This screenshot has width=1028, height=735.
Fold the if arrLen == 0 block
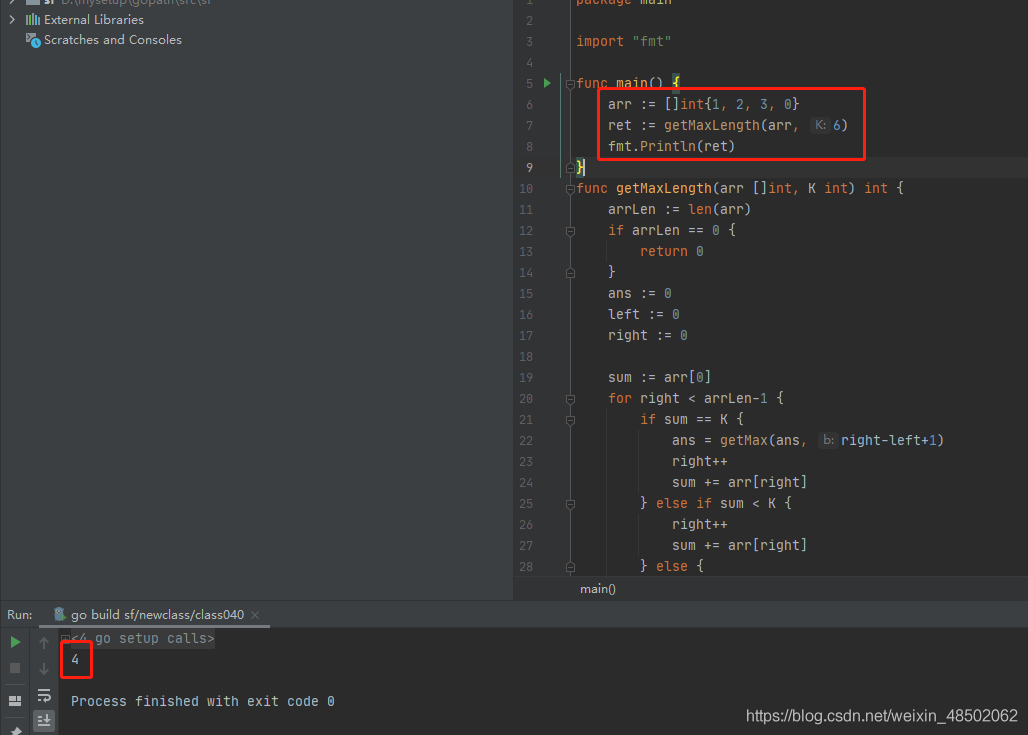coord(570,231)
